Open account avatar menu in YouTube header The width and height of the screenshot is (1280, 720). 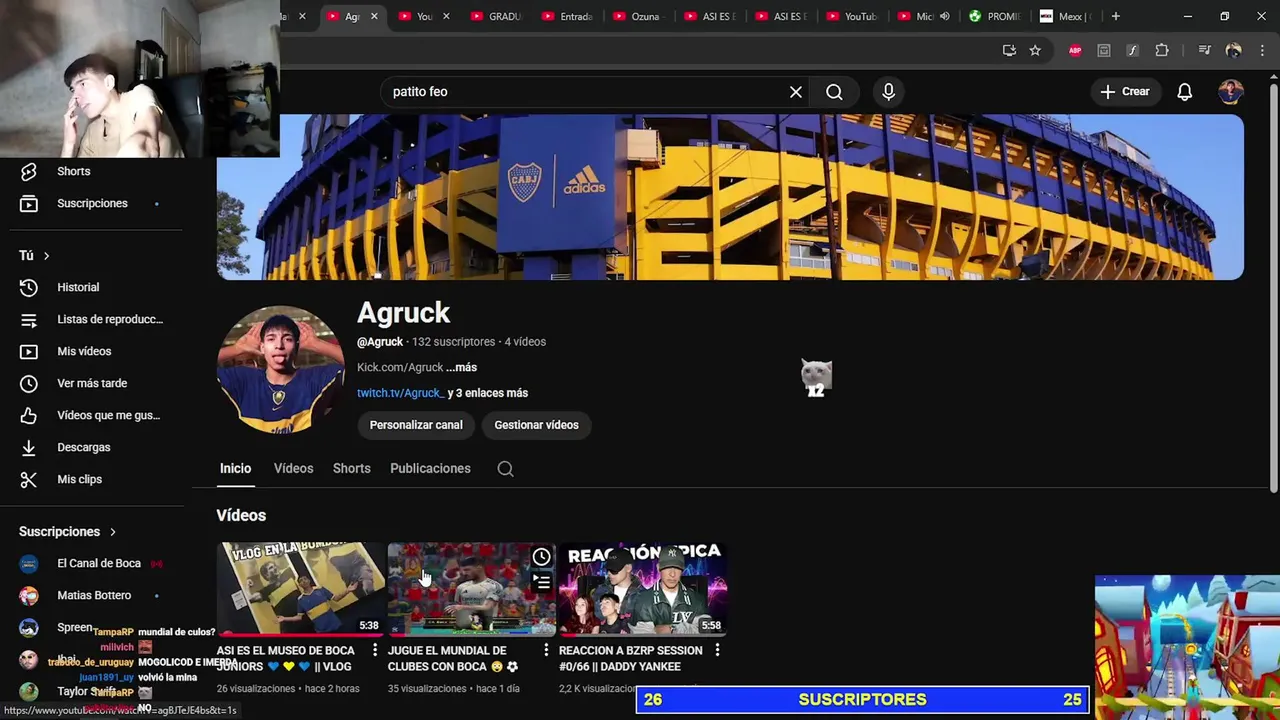[1231, 92]
